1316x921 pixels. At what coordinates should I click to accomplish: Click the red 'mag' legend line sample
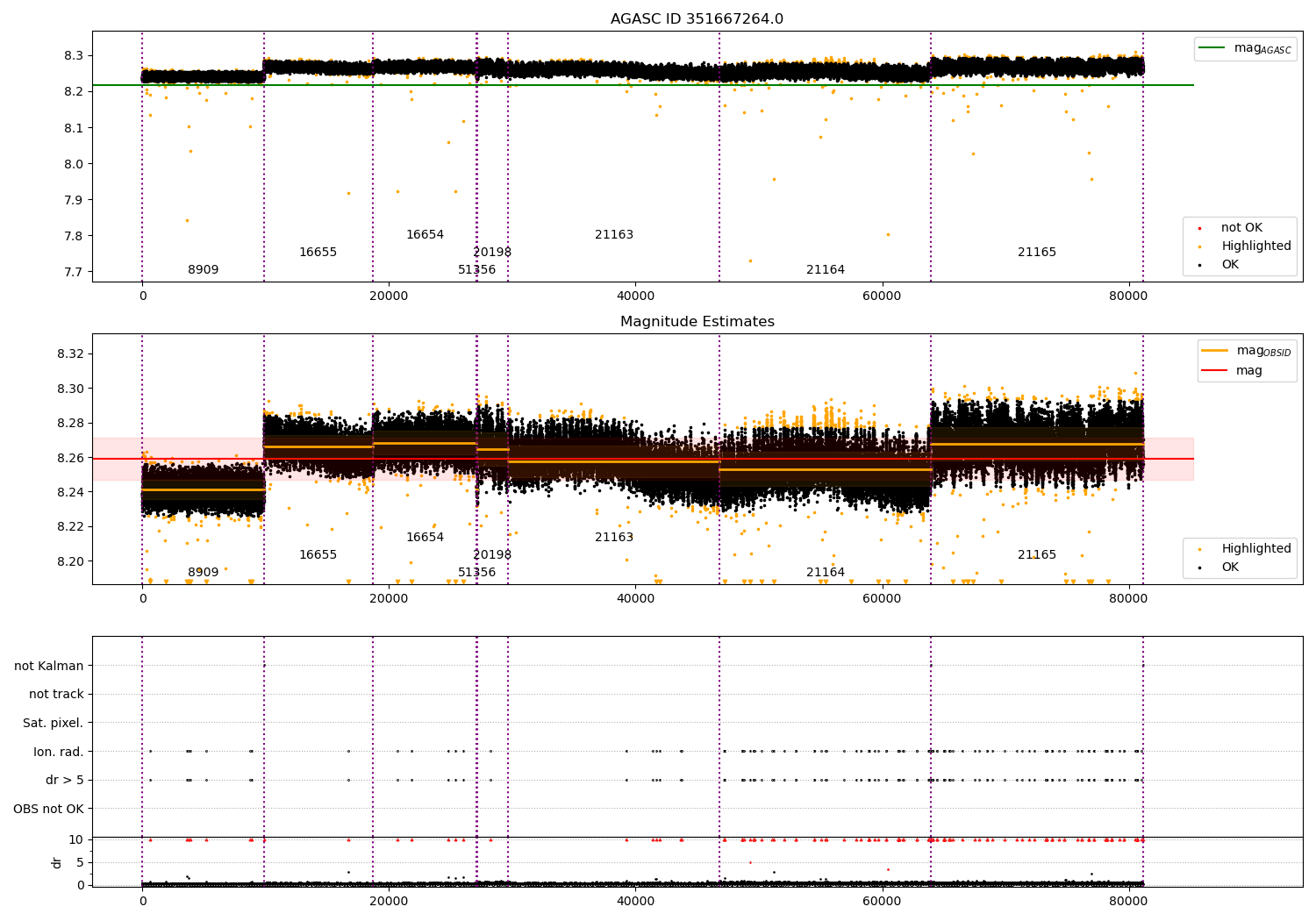pyautogui.click(x=1215, y=370)
